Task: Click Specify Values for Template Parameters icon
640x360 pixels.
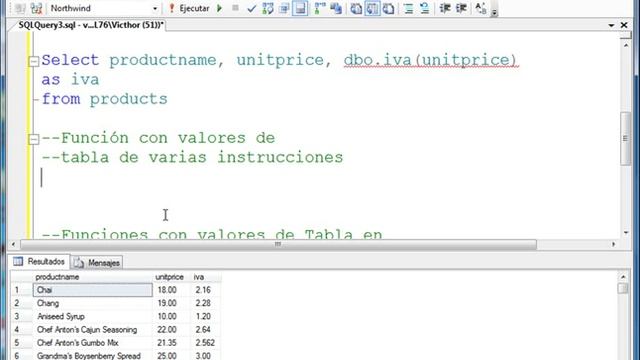Action: click(x=481, y=8)
